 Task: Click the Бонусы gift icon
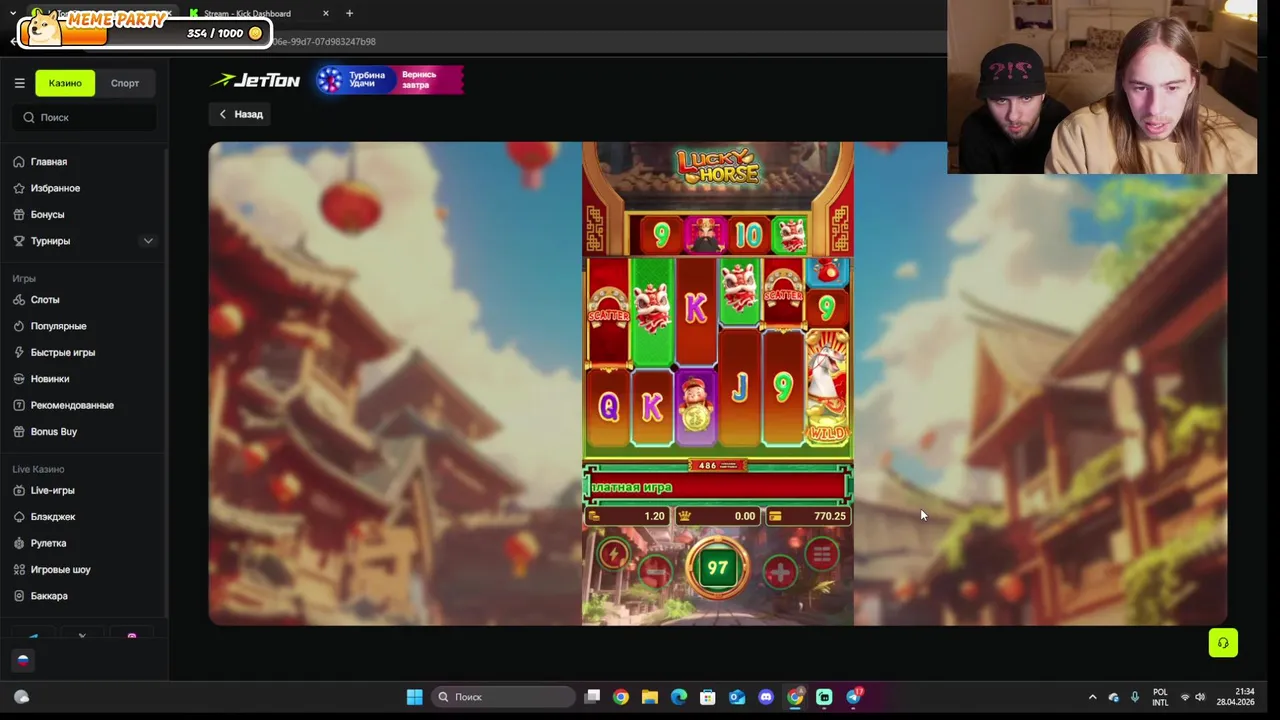pos(19,214)
